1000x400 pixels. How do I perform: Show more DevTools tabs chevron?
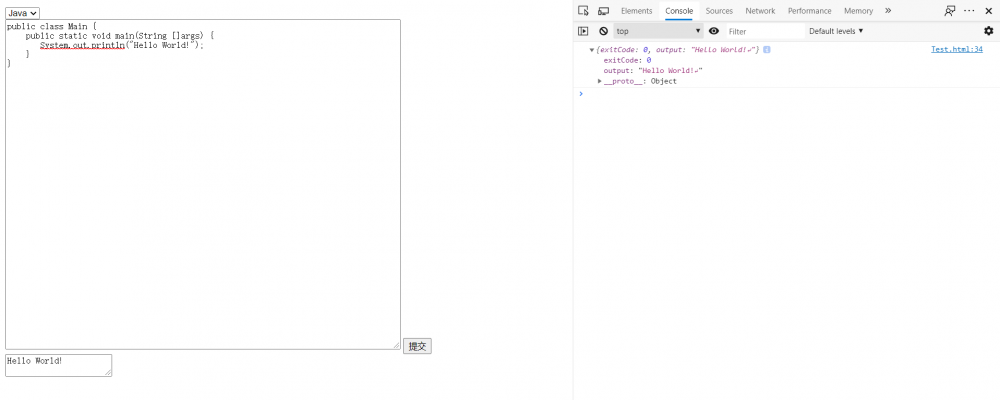[x=888, y=11]
